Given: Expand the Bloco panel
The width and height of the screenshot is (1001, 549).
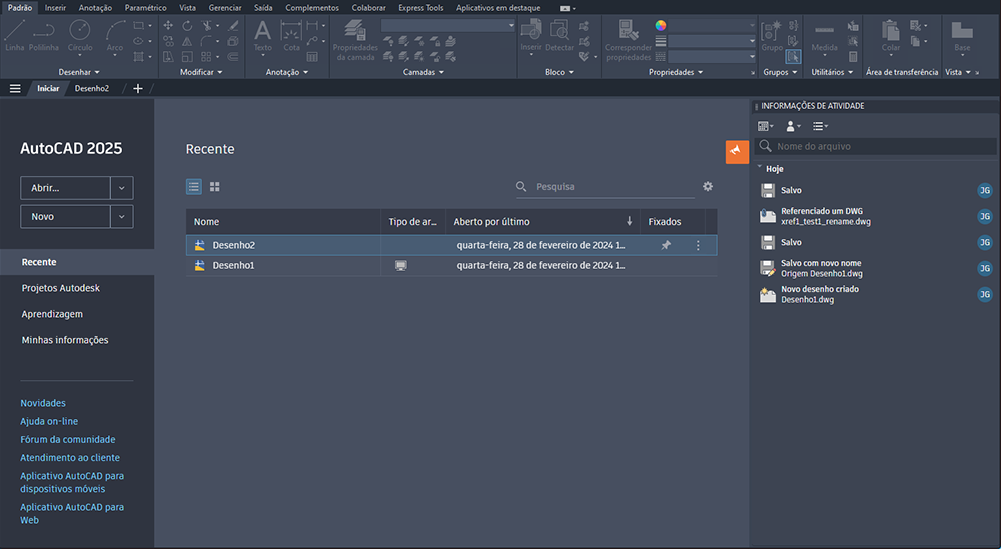Looking at the screenshot, I should (x=559, y=72).
